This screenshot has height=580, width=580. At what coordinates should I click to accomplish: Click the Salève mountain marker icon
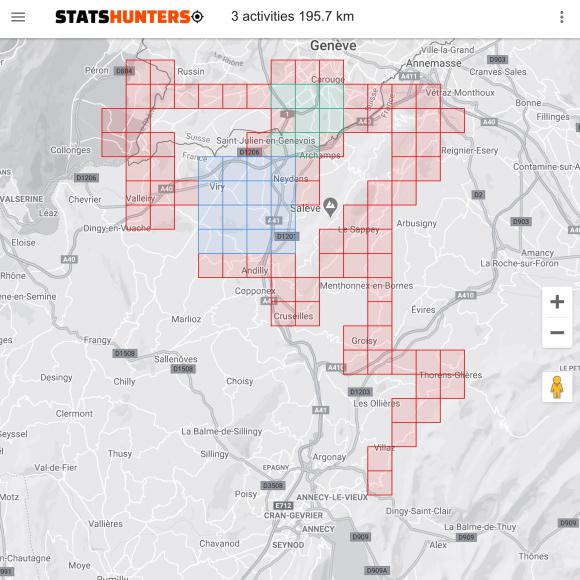(330, 207)
